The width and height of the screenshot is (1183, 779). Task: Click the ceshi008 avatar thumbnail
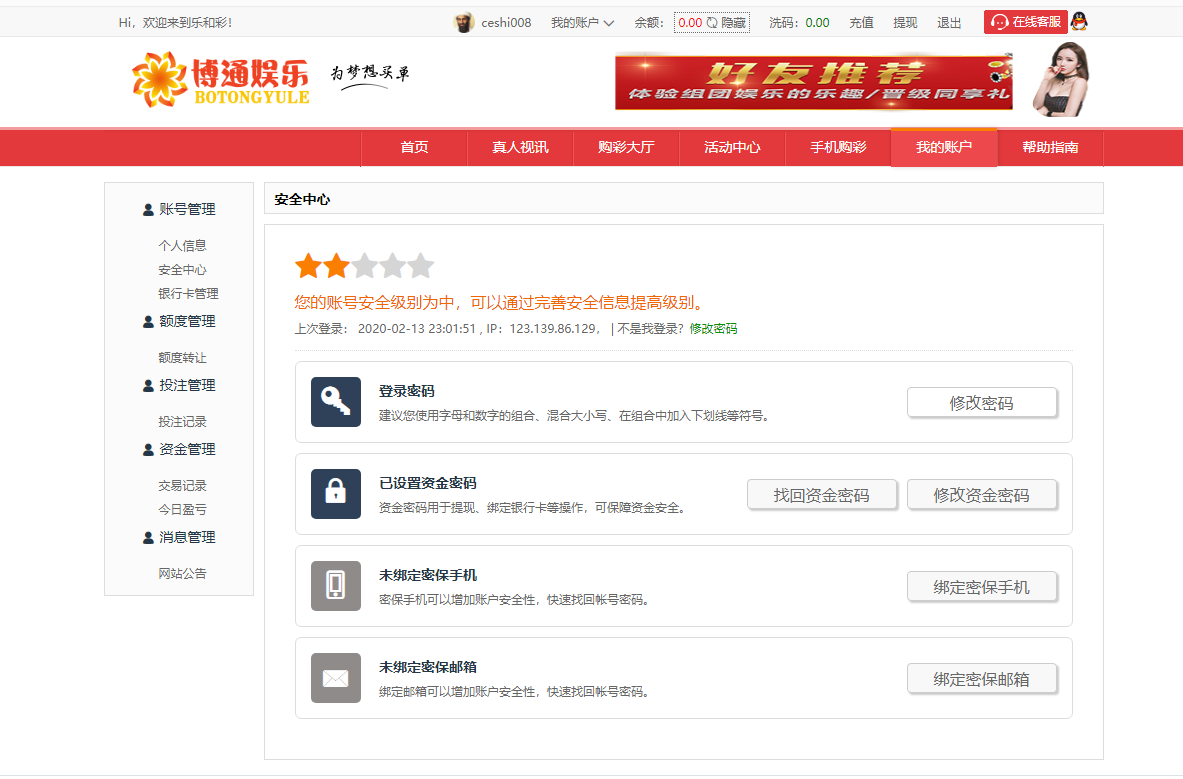[463, 21]
